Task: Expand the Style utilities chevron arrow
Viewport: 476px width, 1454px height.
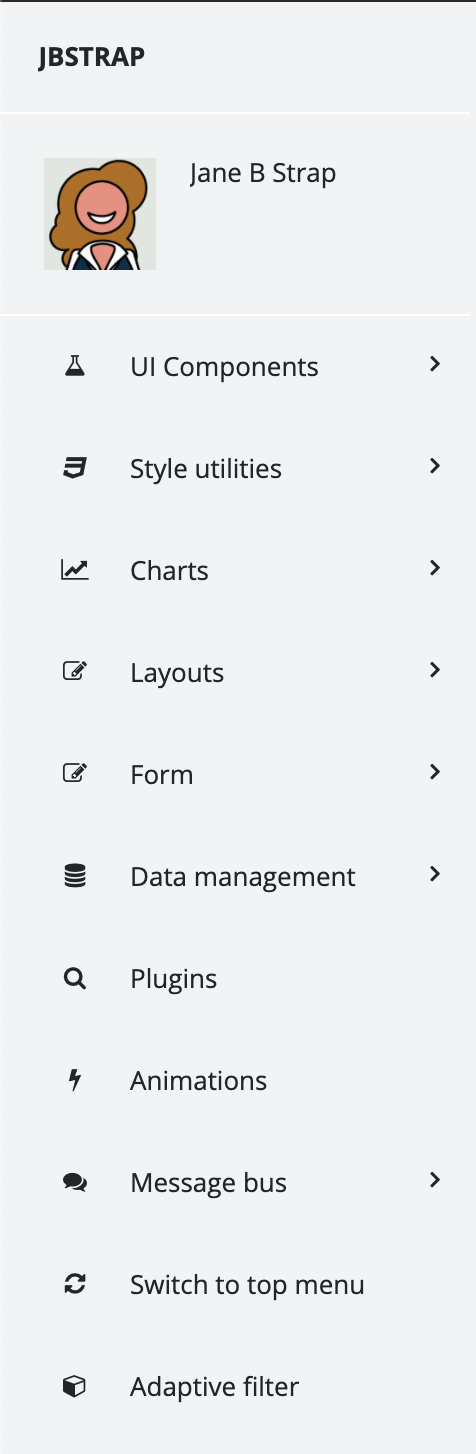Action: coord(434,467)
